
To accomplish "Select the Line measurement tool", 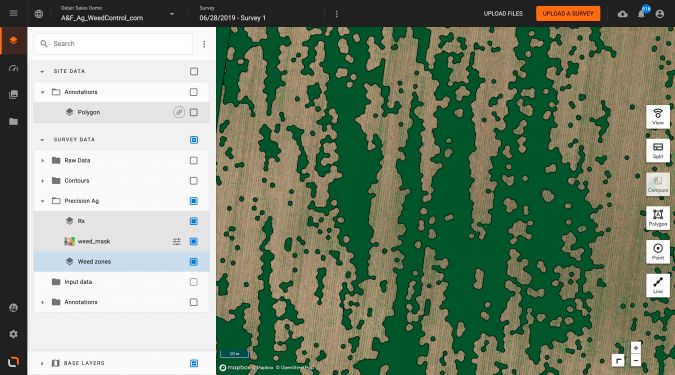I will click(658, 285).
